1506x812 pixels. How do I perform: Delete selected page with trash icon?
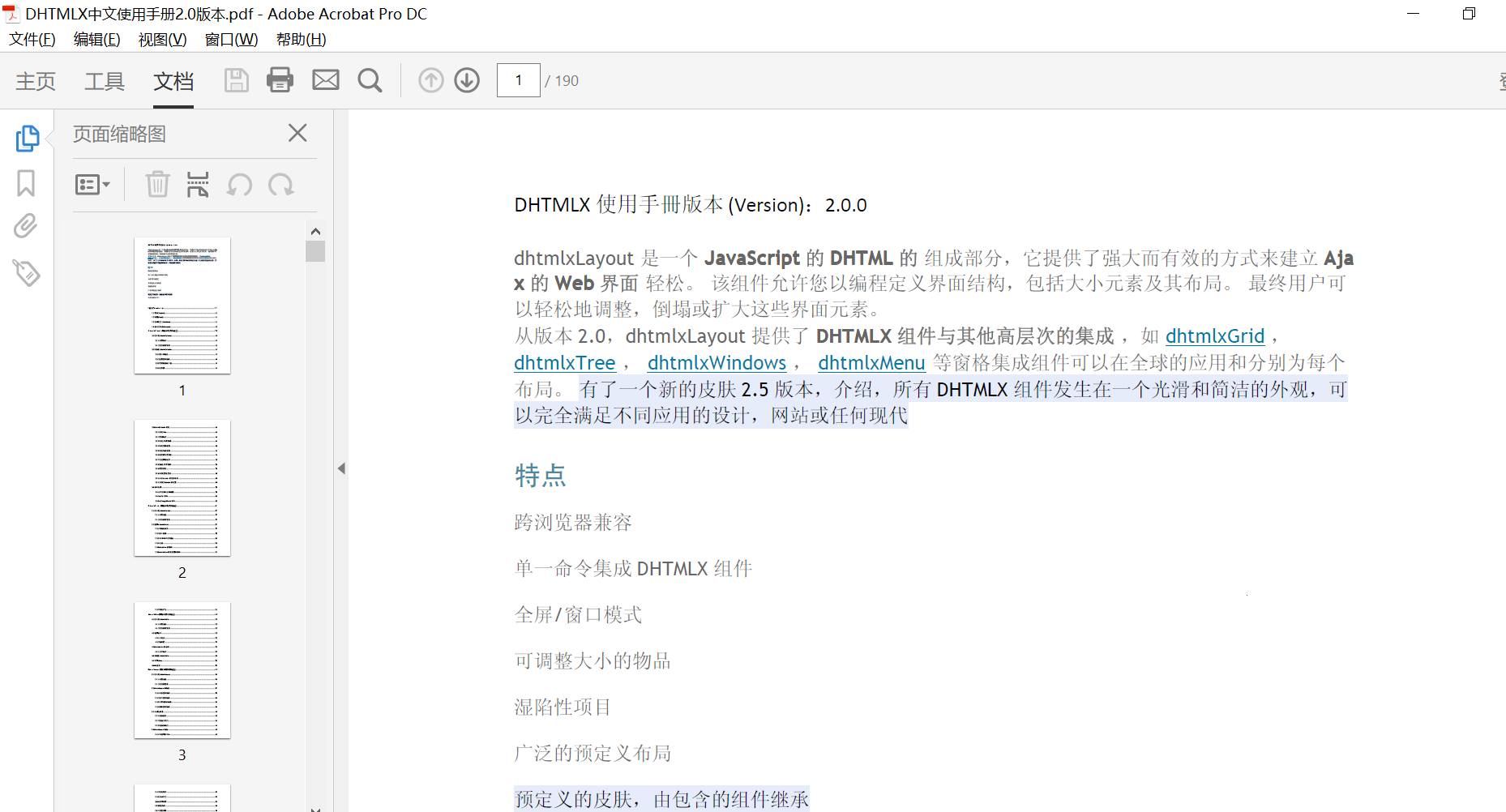click(x=157, y=185)
